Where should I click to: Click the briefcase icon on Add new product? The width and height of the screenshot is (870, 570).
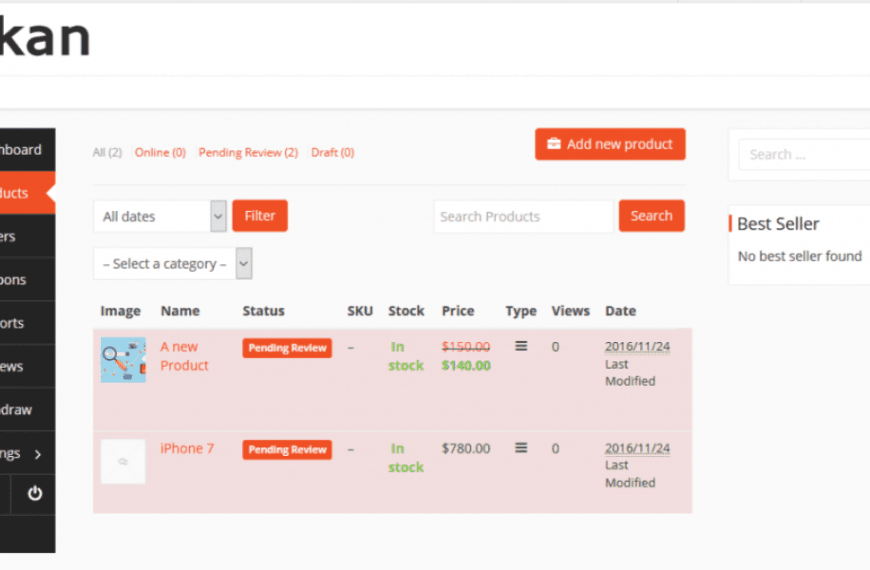click(553, 144)
